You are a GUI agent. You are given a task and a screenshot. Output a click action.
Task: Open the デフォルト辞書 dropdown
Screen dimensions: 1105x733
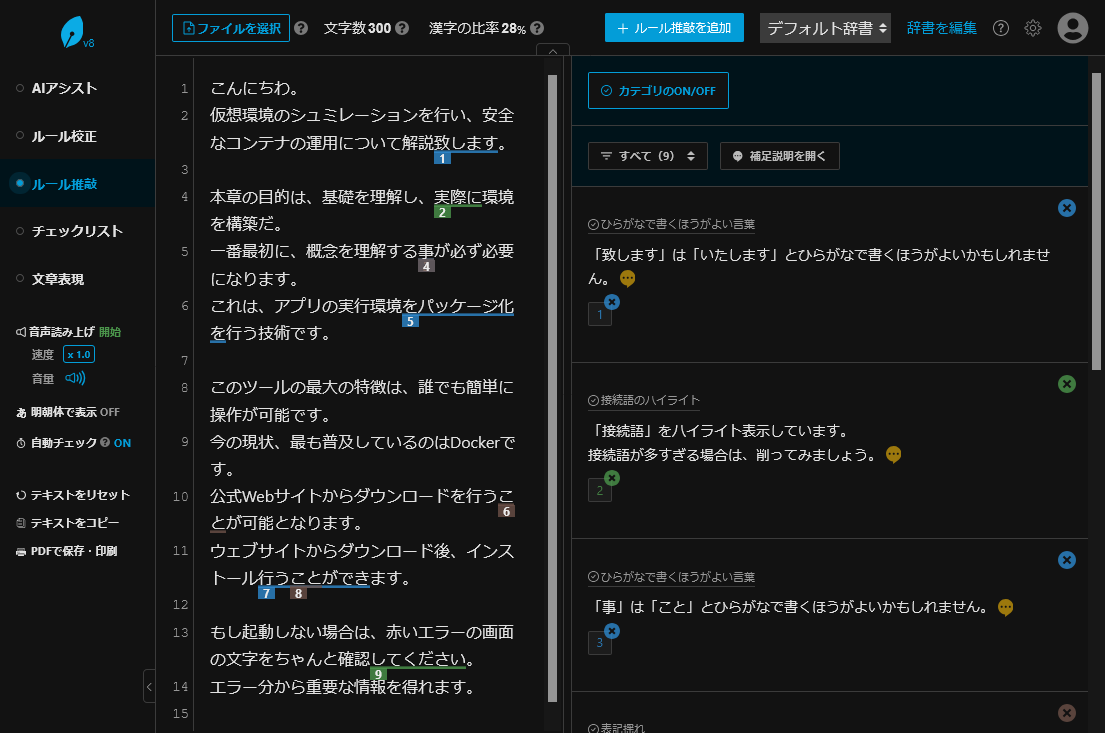pyautogui.click(x=825, y=28)
